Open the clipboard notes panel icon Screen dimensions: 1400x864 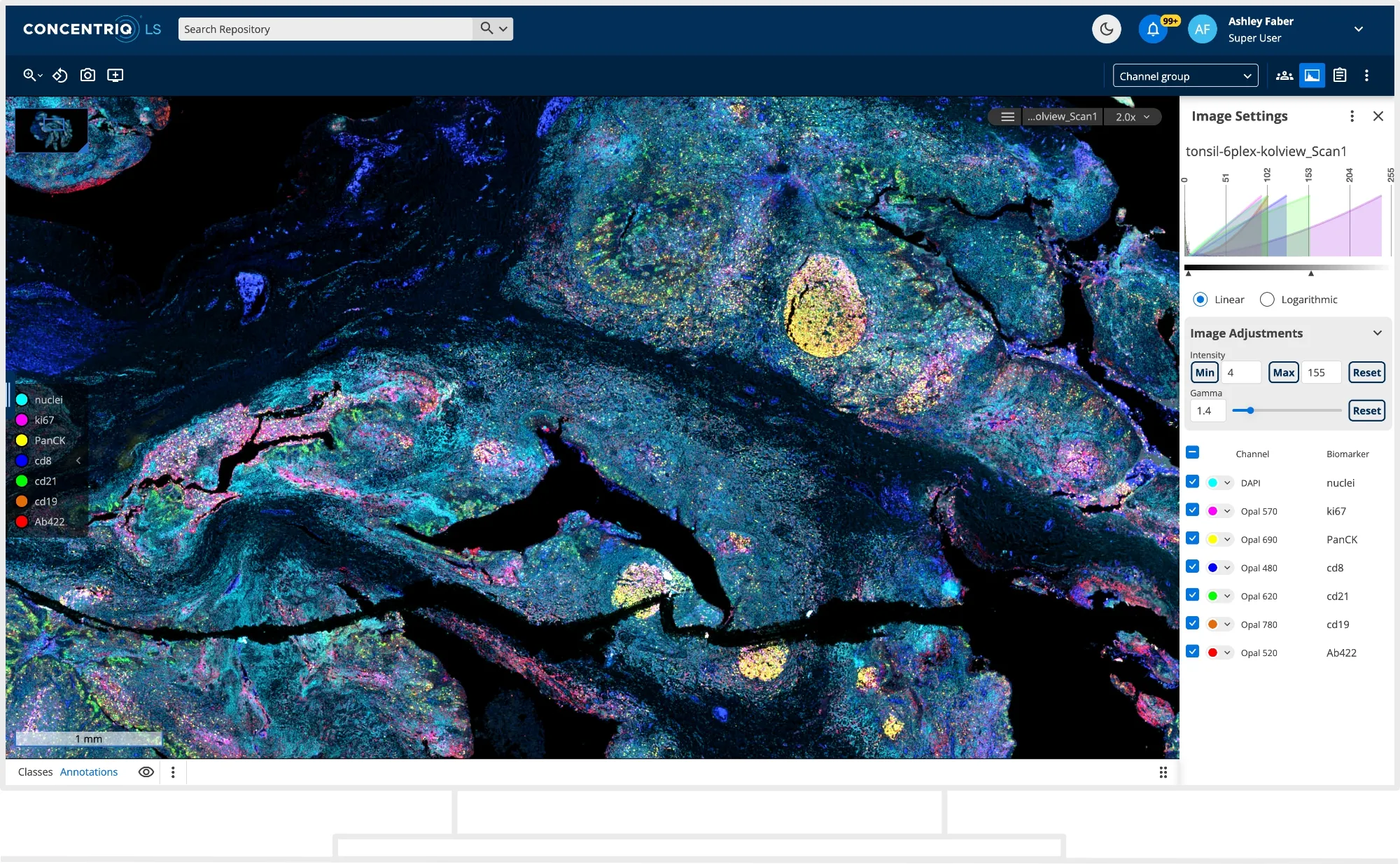(1340, 76)
